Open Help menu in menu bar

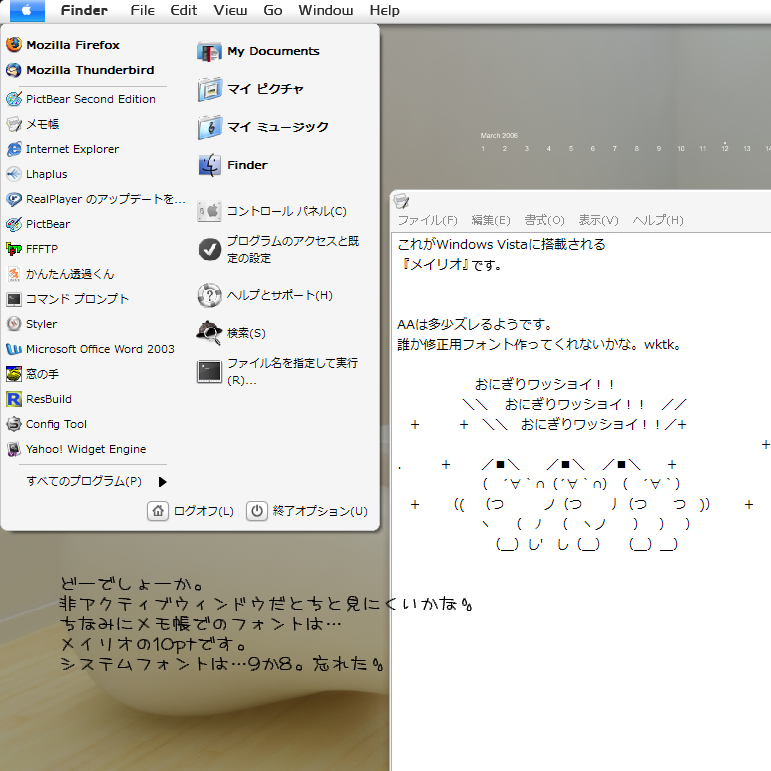(x=385, y=10)
